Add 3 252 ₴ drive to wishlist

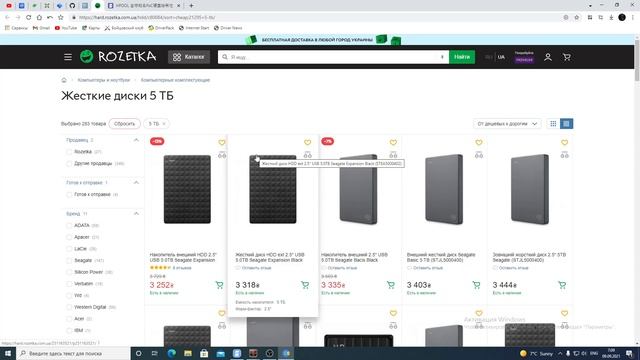coord(222,142)
